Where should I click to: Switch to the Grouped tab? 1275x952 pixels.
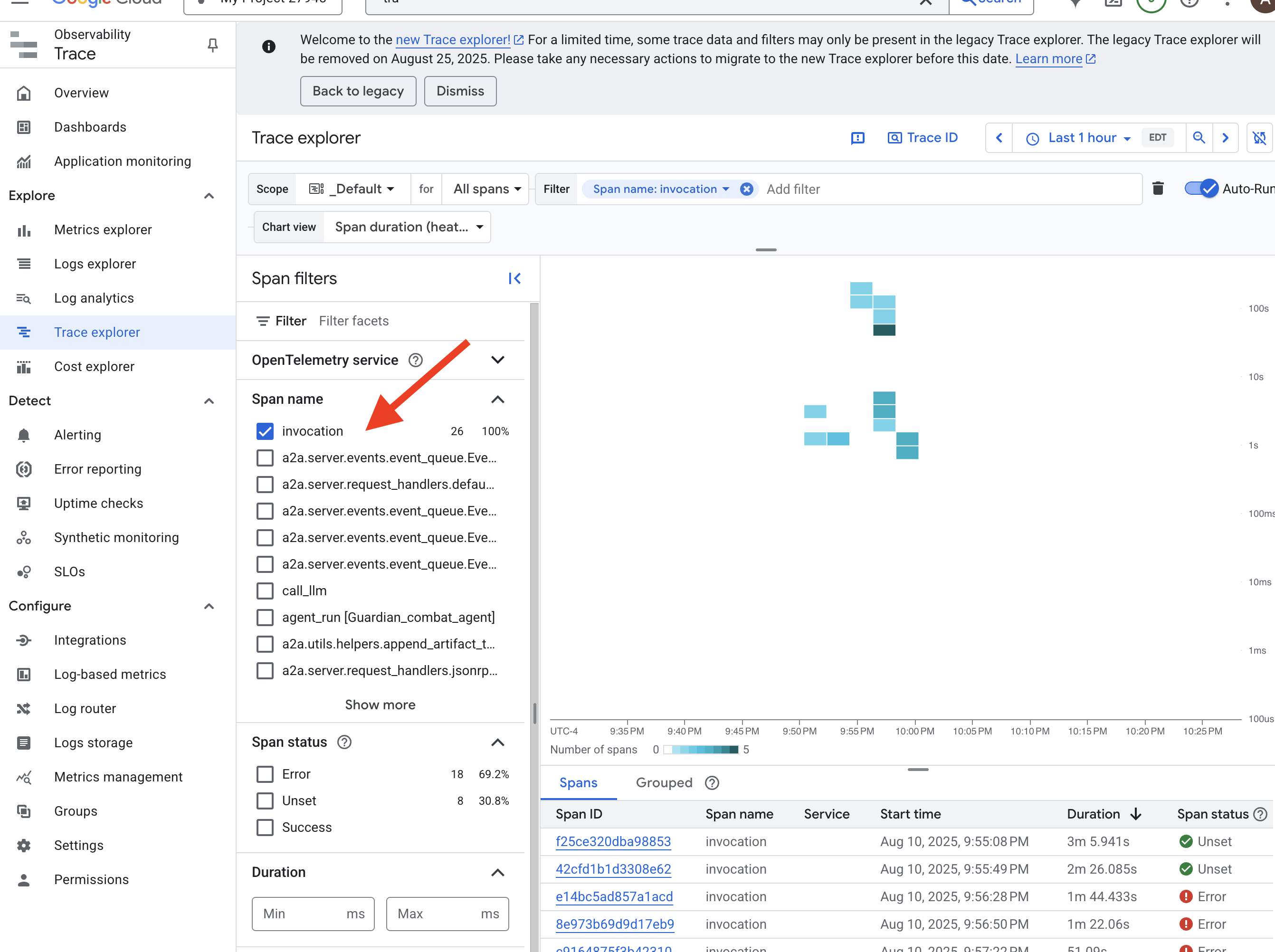pos(664,782)
